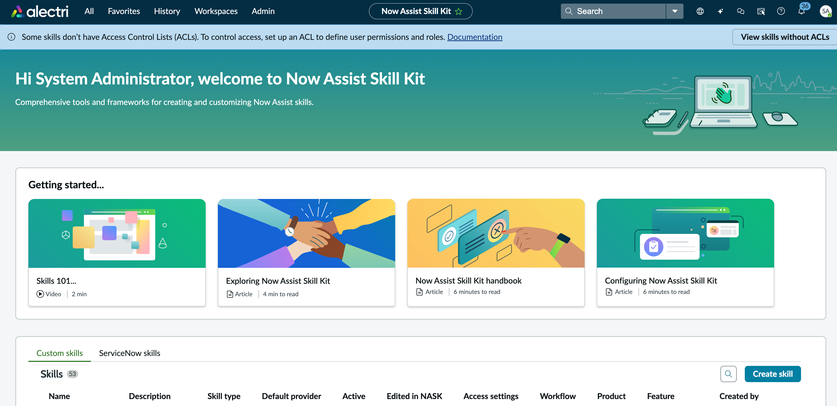837x406 pixels.
Task: Open the globe scope selector icon
Action: [x=700, y=11]
